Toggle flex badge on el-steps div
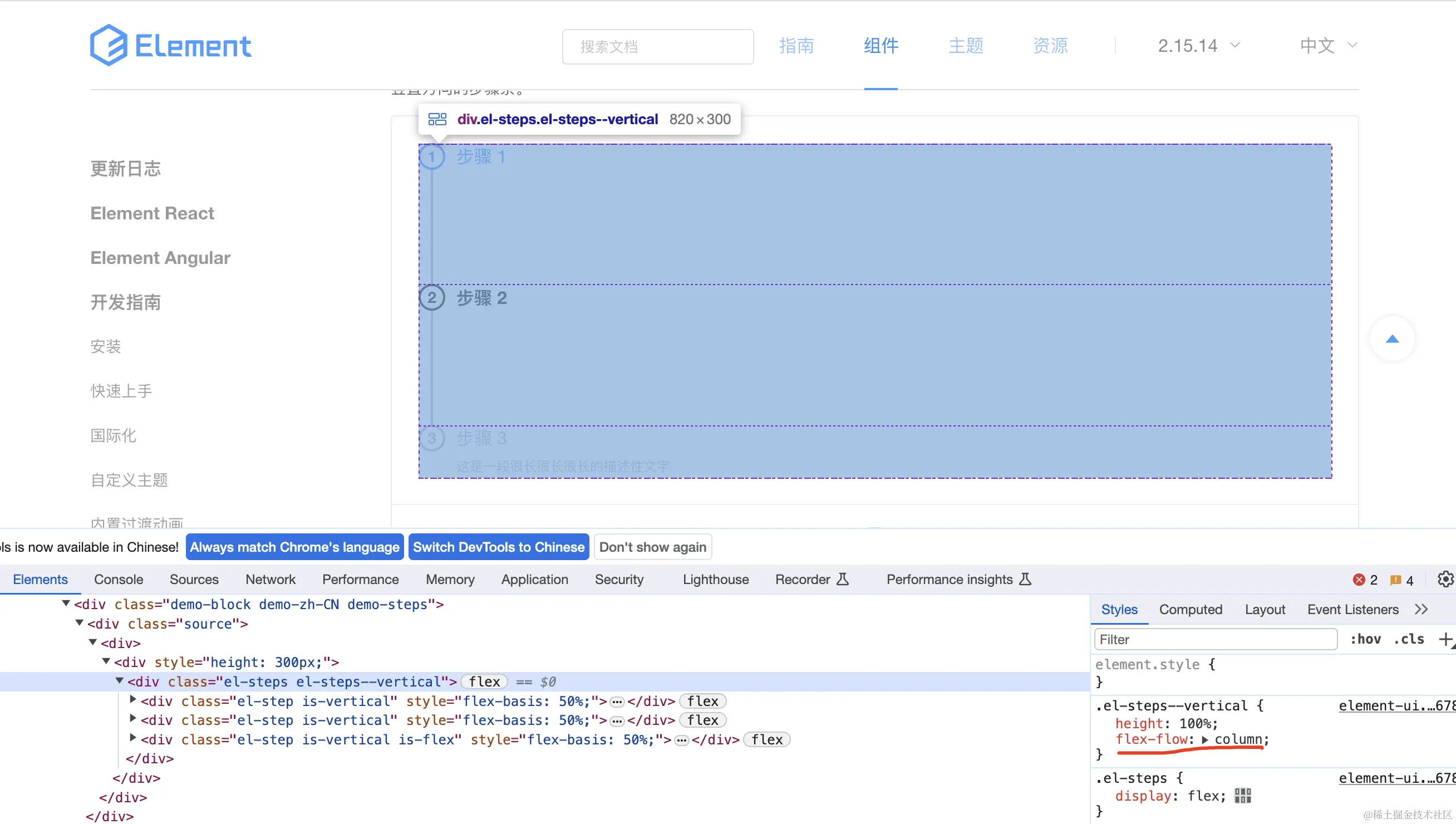Screen dimensions: 1456x824 click(484, 681)
